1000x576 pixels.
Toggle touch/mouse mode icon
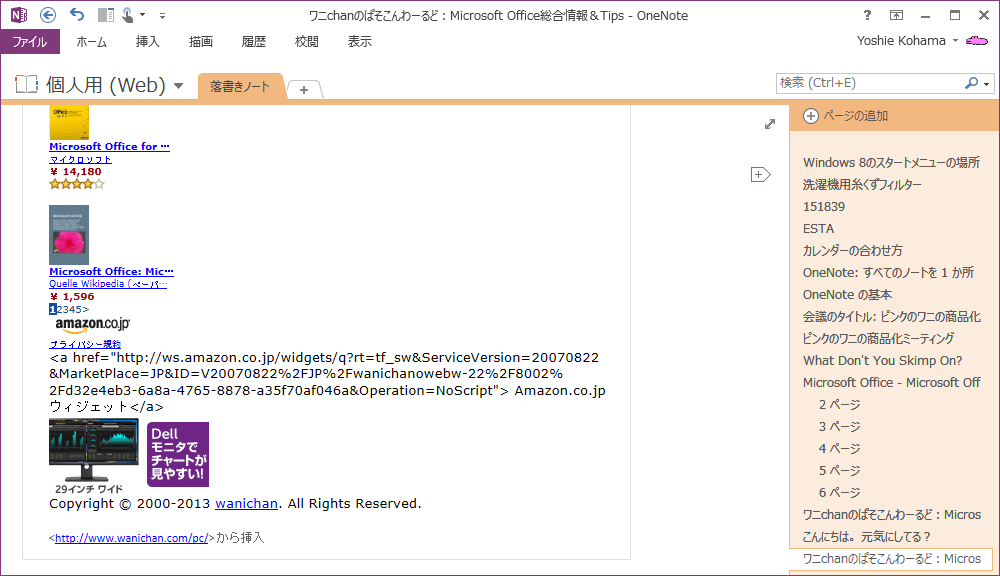click(128, 15)
